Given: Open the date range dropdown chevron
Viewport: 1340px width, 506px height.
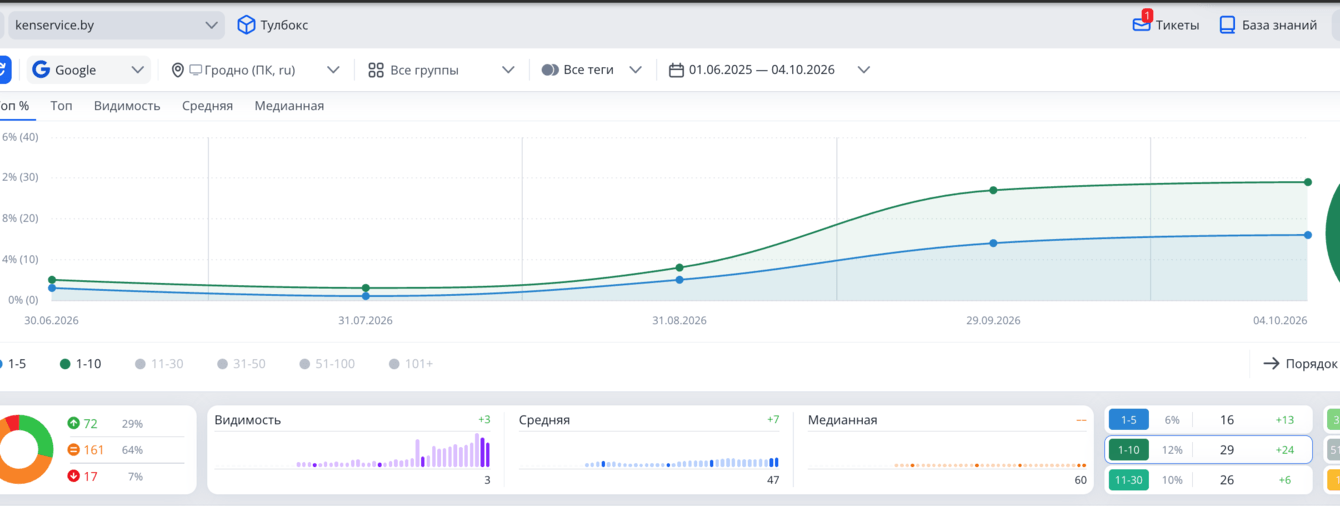Looking at the screenshot, I should tap(864, 70).
